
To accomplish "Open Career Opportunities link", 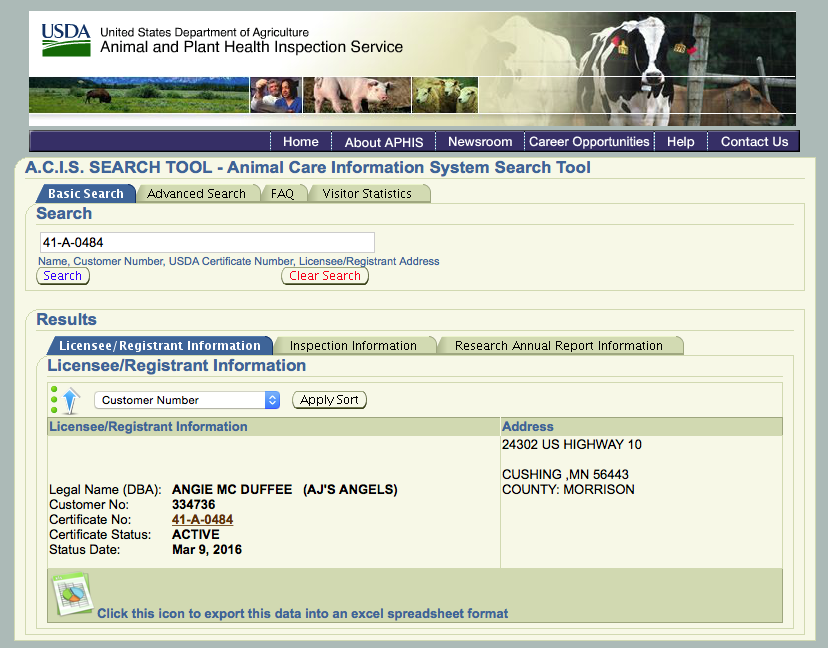I will 589,142.
